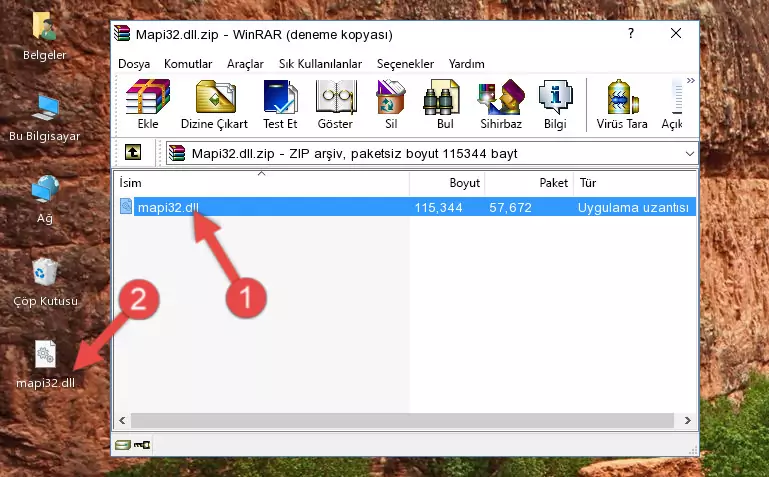Click the key password icon in status bar
The height and width of the screenshot is (477, 769).
pyautogui.click(x=142, y=445)
